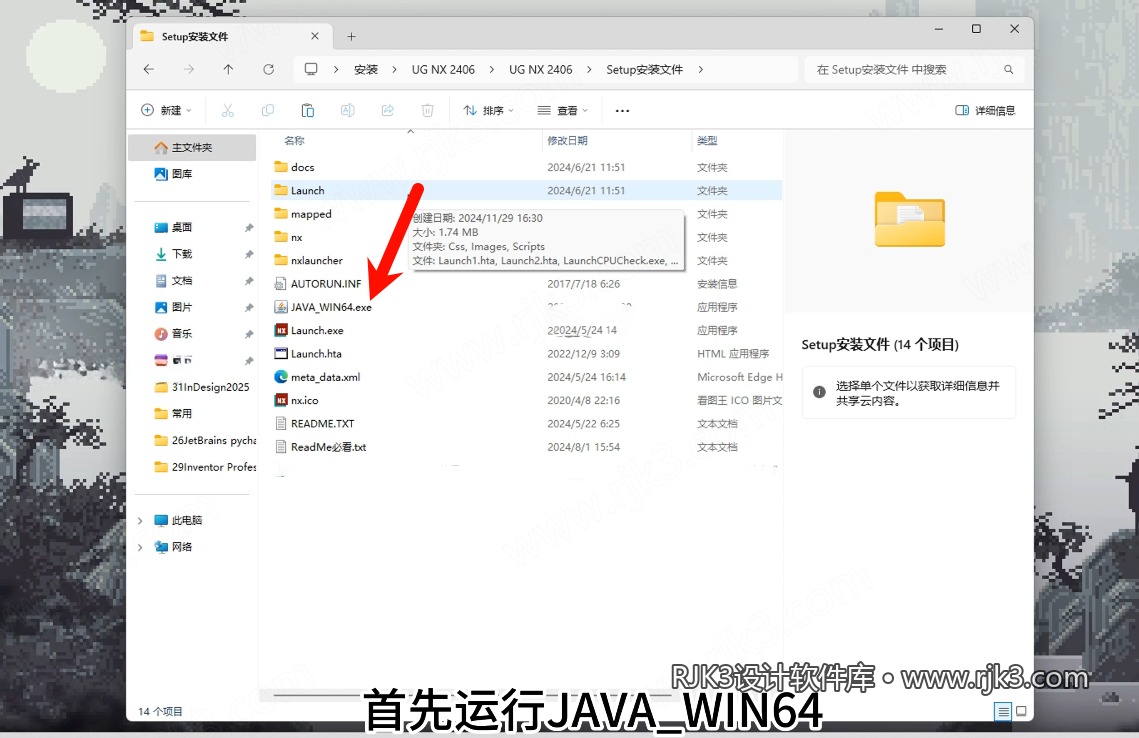Expand chevron after 安装 in address bar
Screen dimensions: 1139x738
pyautogui.click(x=394, y=70)
